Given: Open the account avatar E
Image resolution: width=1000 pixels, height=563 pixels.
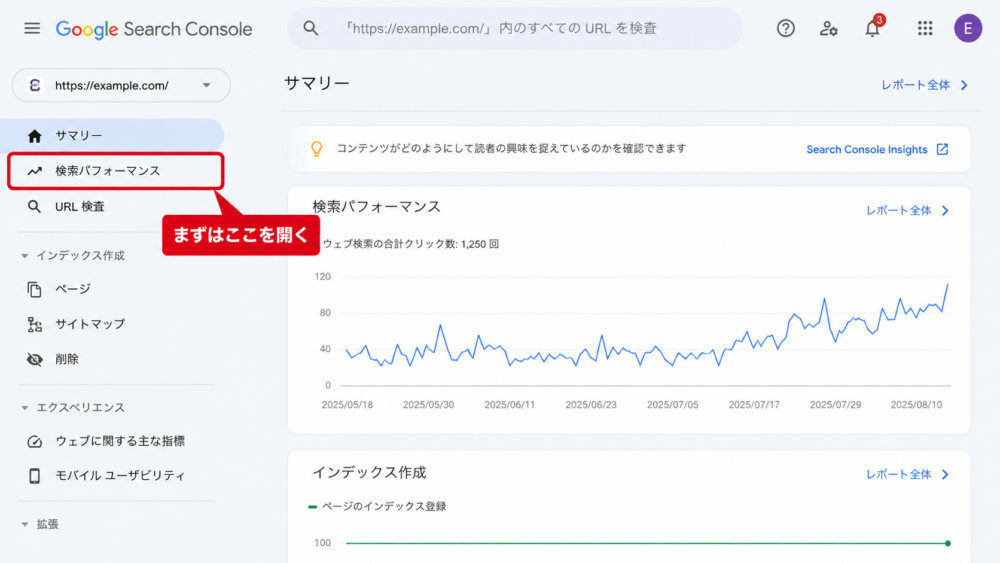Looking at the screenshot, I should click(967, 29).
